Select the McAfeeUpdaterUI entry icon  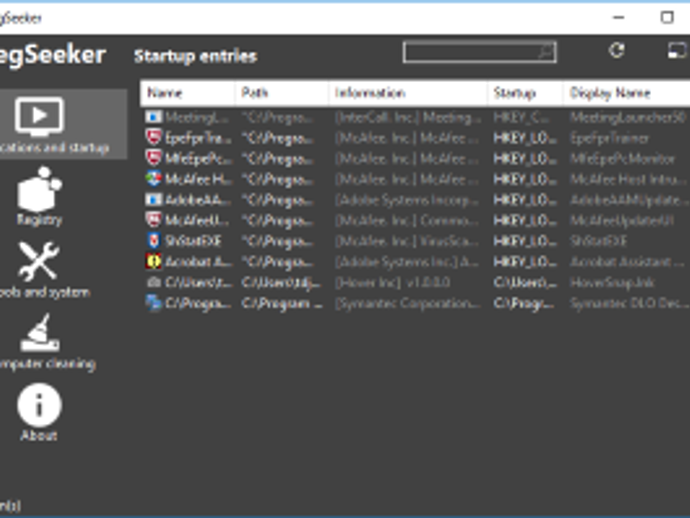pos(154,220)
